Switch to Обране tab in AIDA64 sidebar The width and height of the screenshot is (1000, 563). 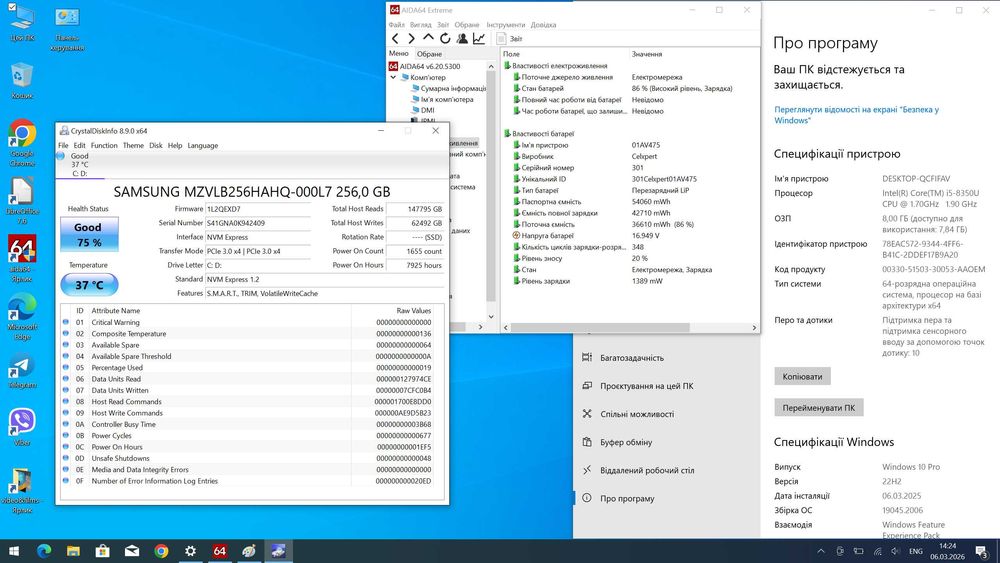tap(429, 54)
